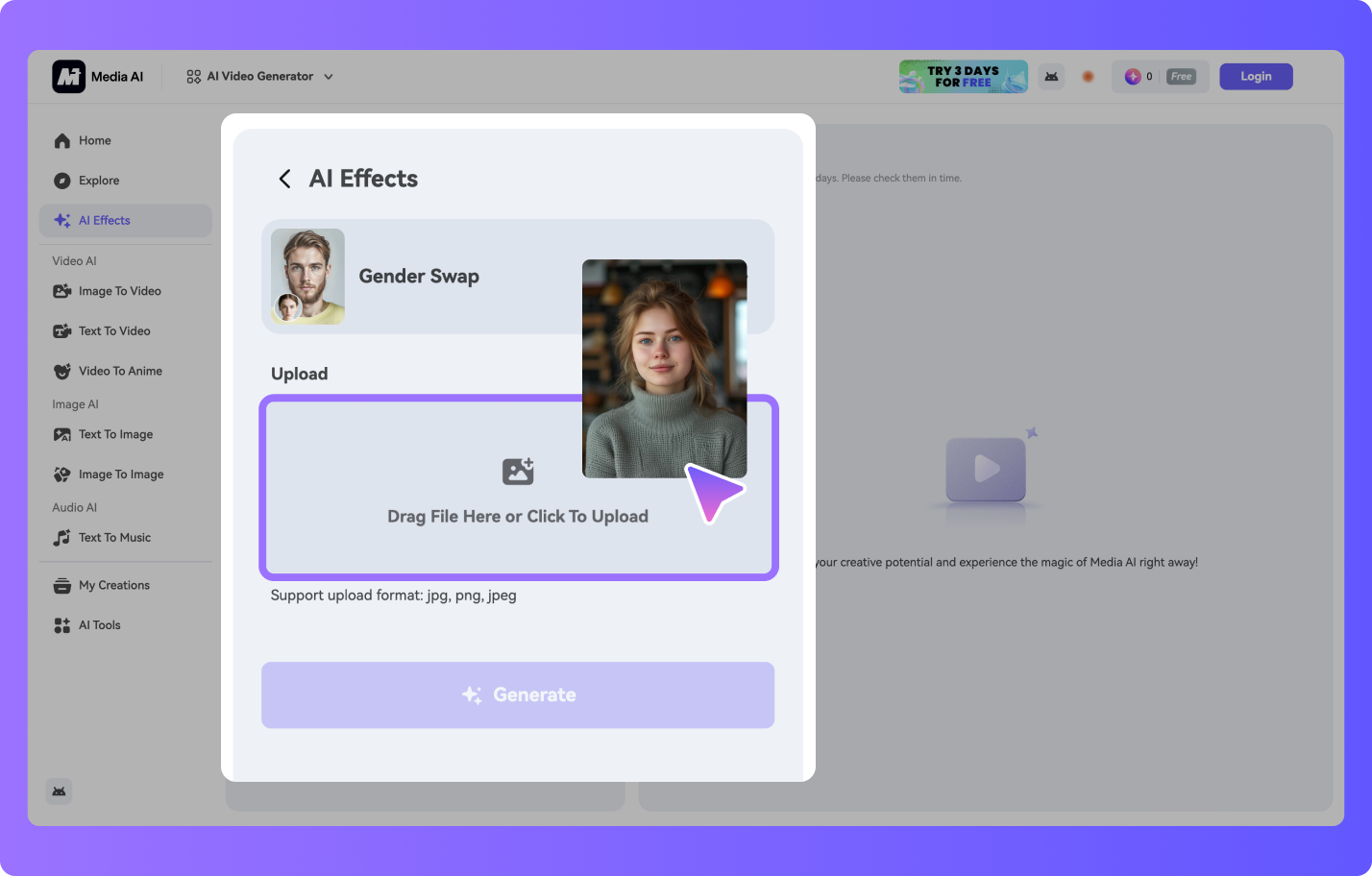Open the Text To Image tool
Viewport: 1372px width, 876px height.
115,435
